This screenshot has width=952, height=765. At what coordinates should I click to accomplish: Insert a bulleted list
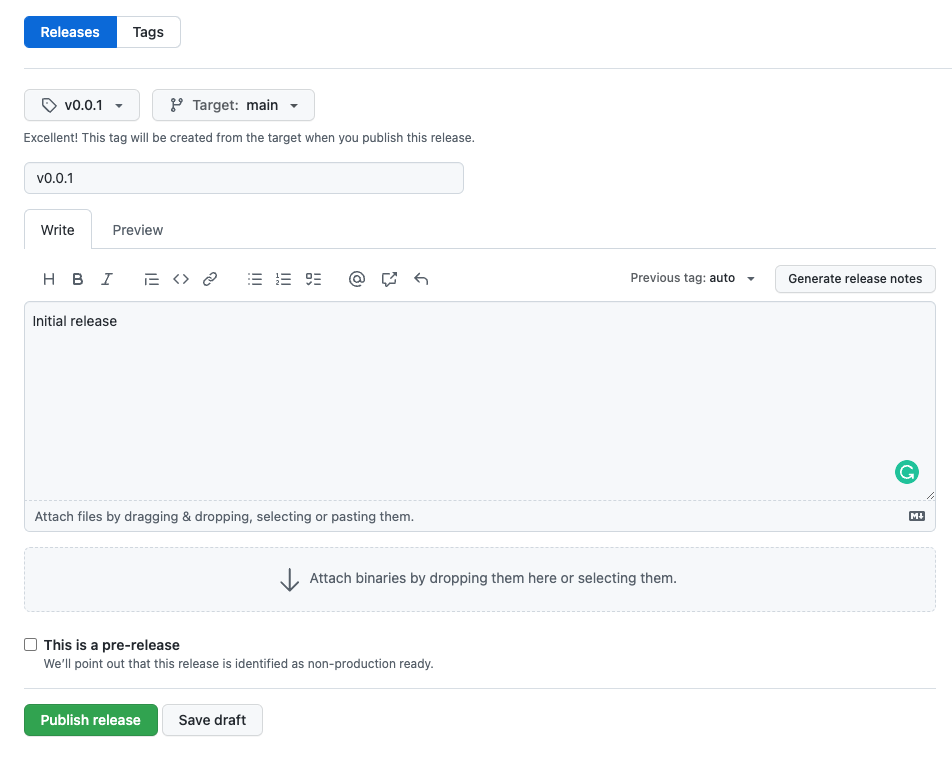pyautogui.click(x=255, y=279)
